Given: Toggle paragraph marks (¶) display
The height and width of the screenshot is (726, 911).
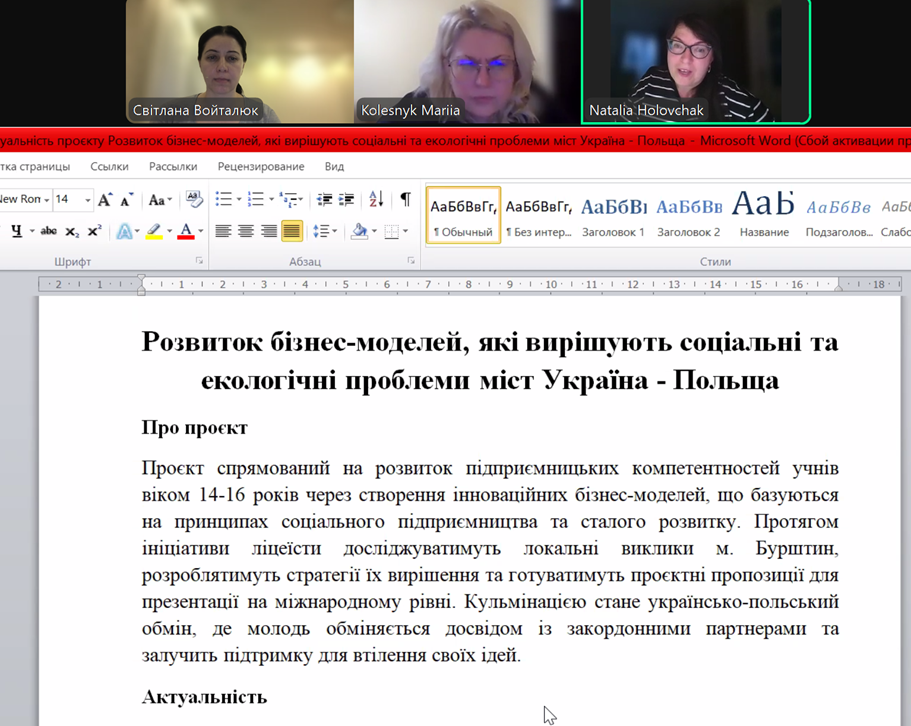Looking at the screenshot, I should pyautogui.click(x=405, y=200).
